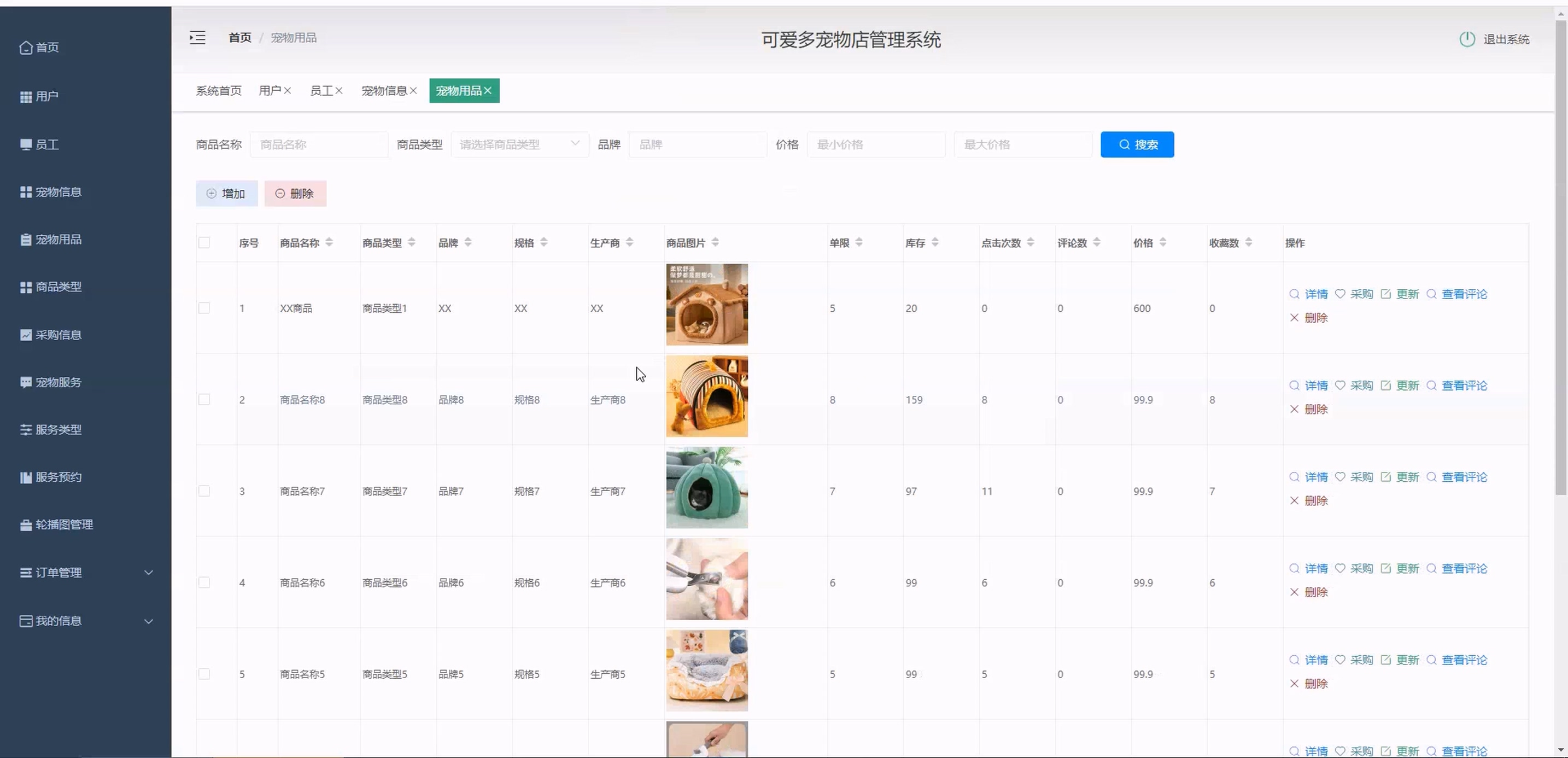Viewport: 1568px width, 758px height.
Task: Sort by 单限 column arrows
Action: point(859,242)
